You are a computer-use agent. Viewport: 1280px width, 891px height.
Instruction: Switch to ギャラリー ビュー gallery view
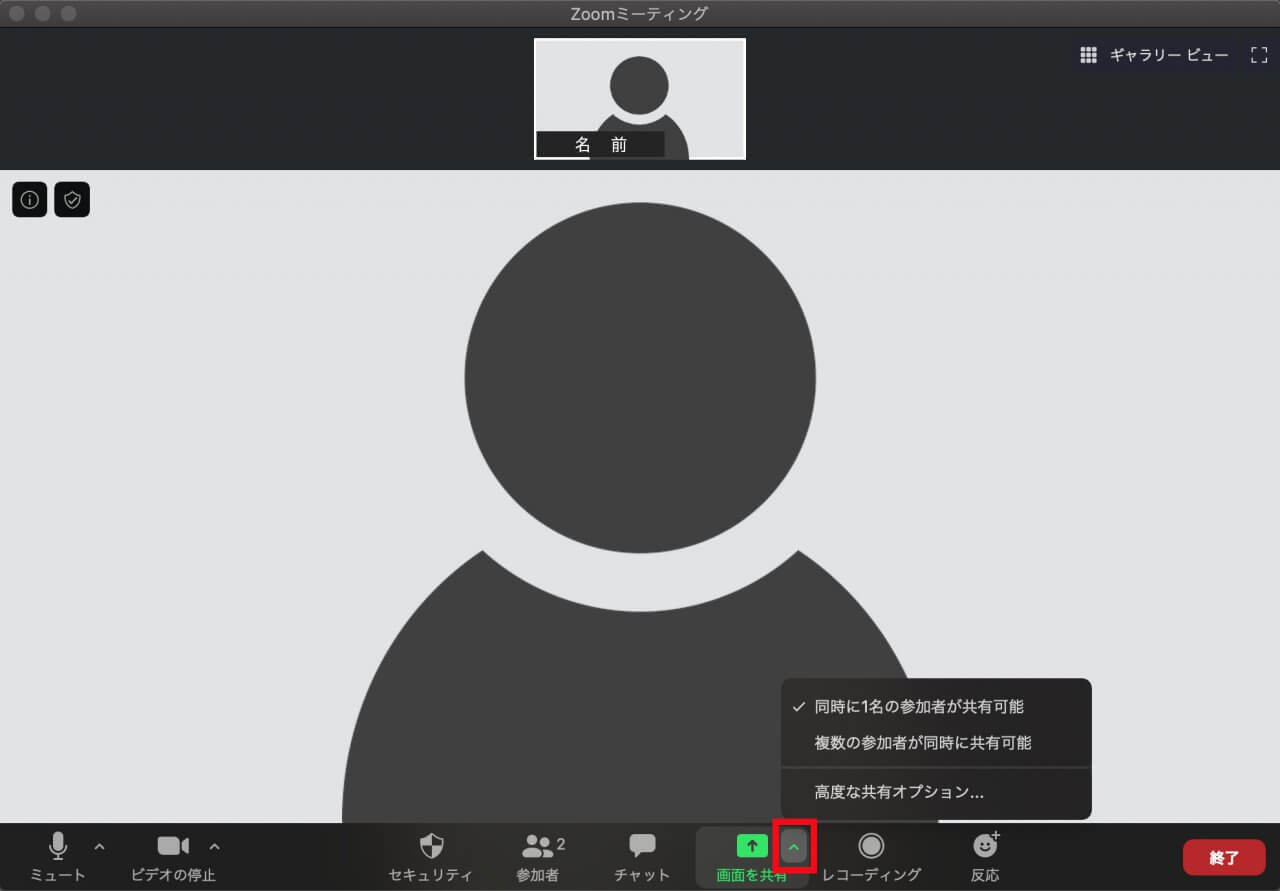tap(1155, 55)
